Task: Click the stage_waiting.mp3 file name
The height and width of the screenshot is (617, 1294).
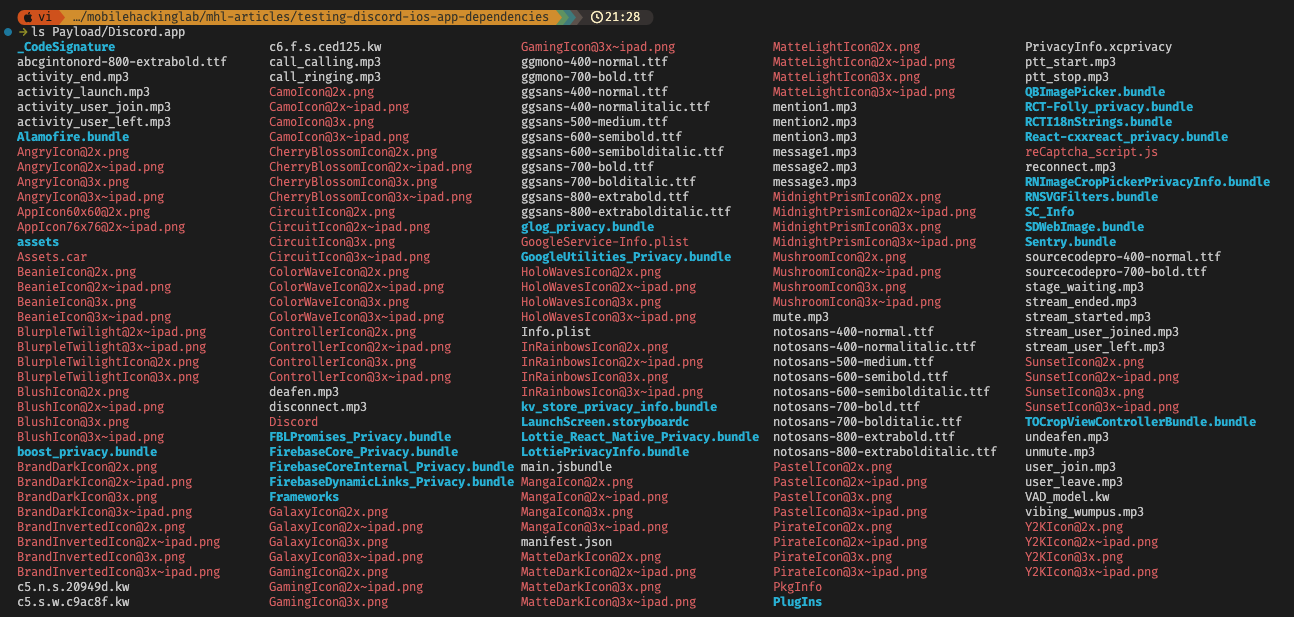Action: [1085, 287]
